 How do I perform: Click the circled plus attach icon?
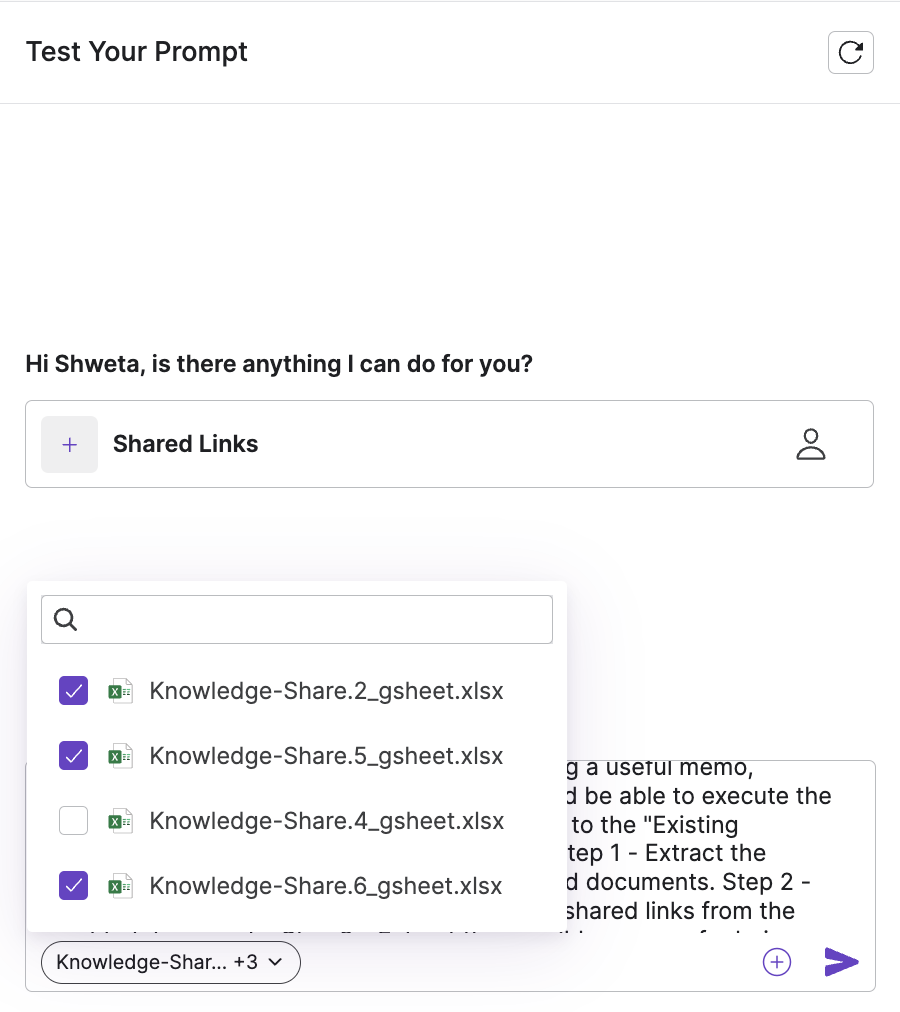(777, 962)
